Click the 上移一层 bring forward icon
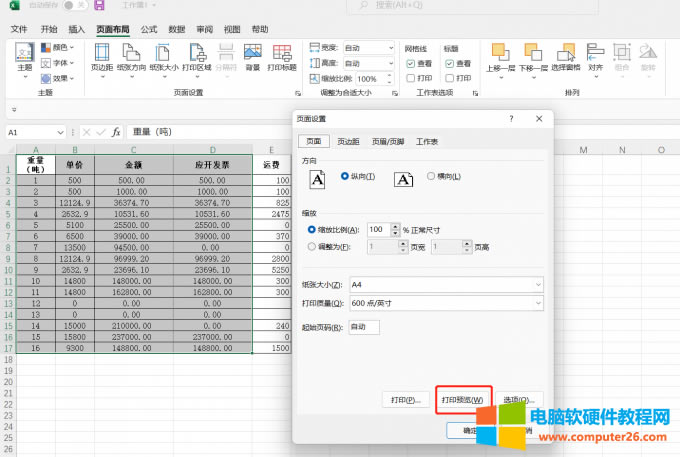The height and width of the screenshot is (457, 680). coord(500,56)
